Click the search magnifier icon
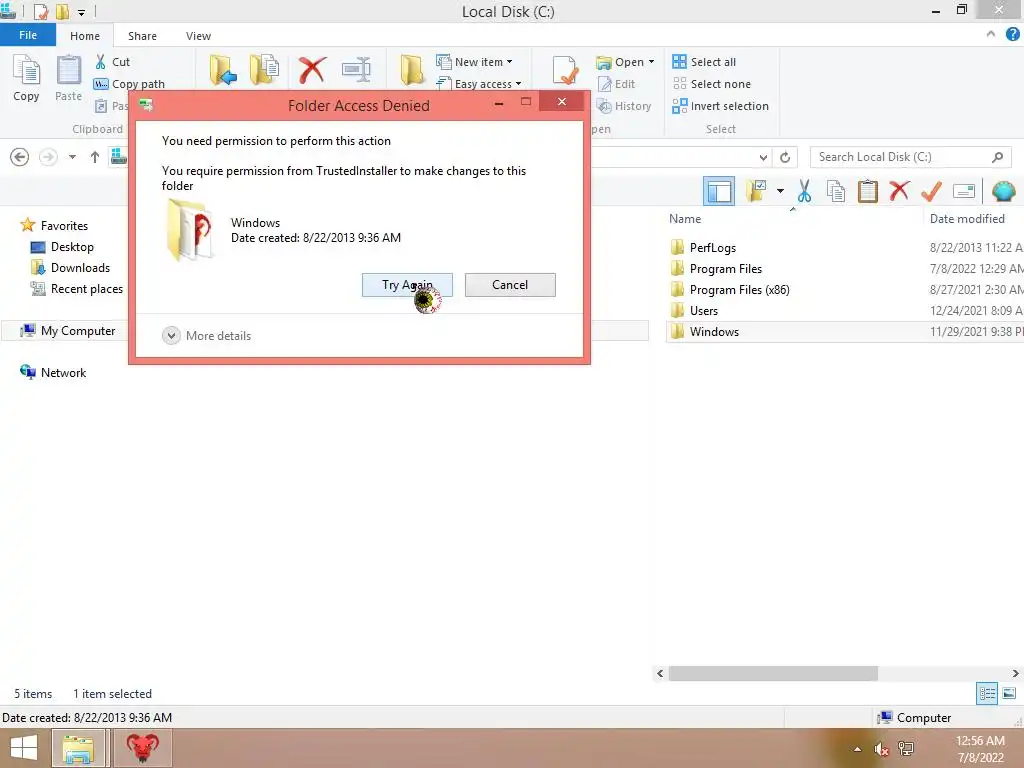 click(x=997, y=157)
